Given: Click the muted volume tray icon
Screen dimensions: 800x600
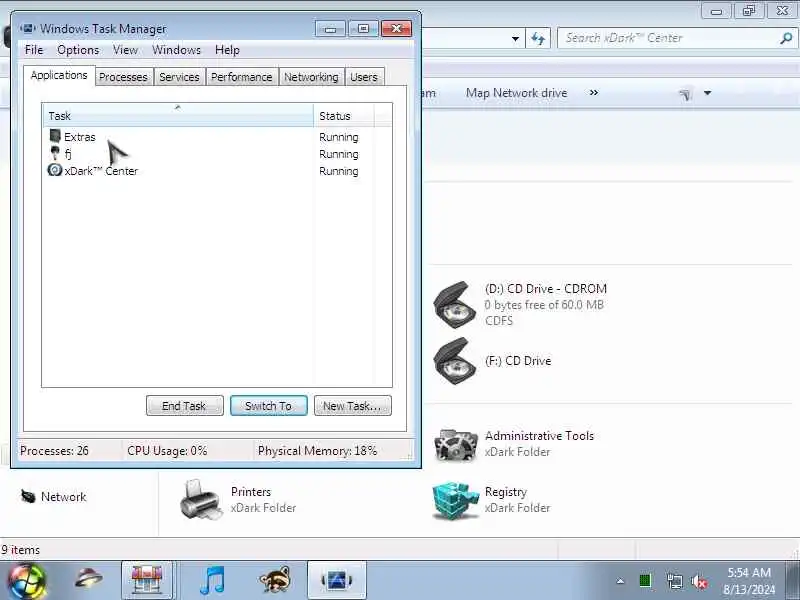Looking at the screenshot, I should tap(699, 581).
